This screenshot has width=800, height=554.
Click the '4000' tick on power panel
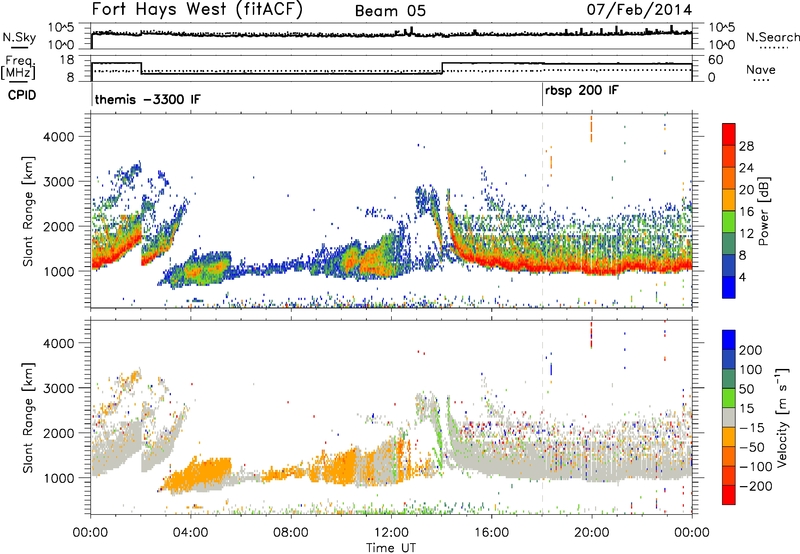pyautogui.click(x=58, y=137)
